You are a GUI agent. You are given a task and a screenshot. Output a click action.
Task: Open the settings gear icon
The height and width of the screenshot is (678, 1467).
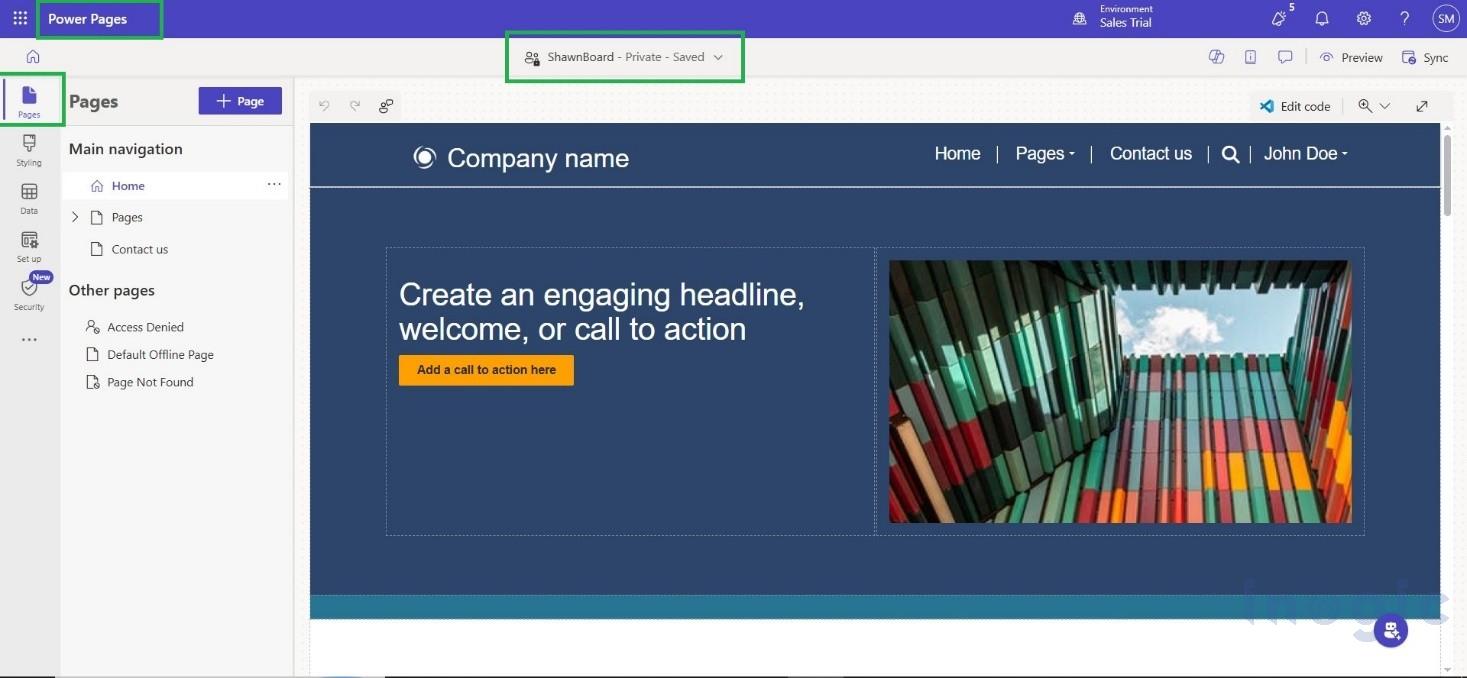tap(1364, 18)
